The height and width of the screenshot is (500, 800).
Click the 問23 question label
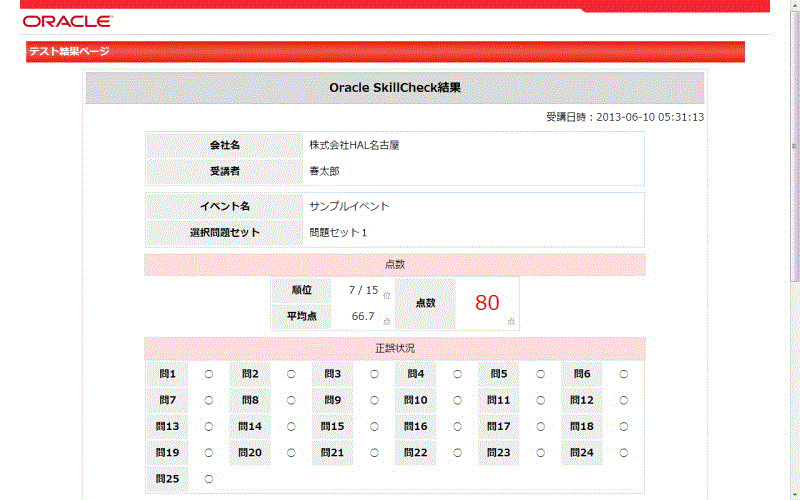(x=499, y=453)
